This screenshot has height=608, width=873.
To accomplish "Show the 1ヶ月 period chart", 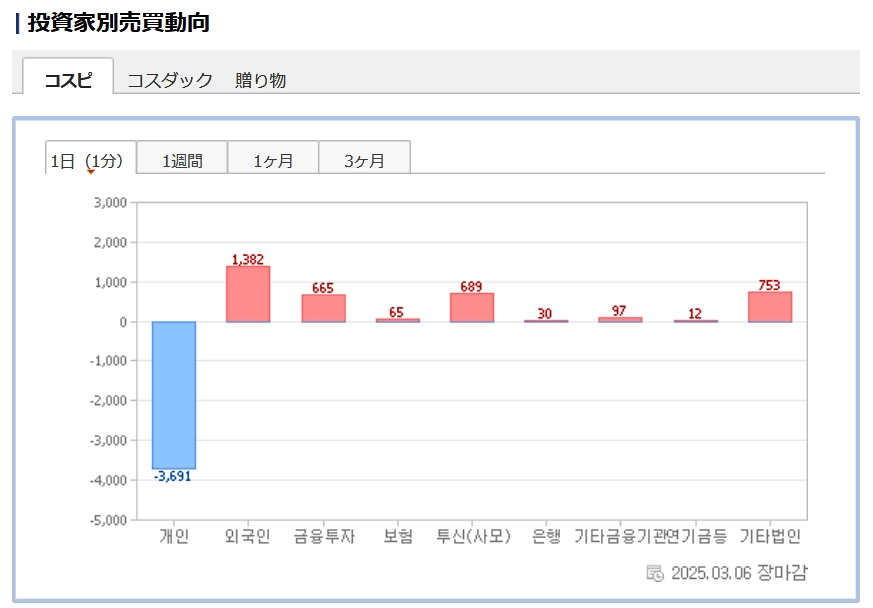I will tap(273, 159).
